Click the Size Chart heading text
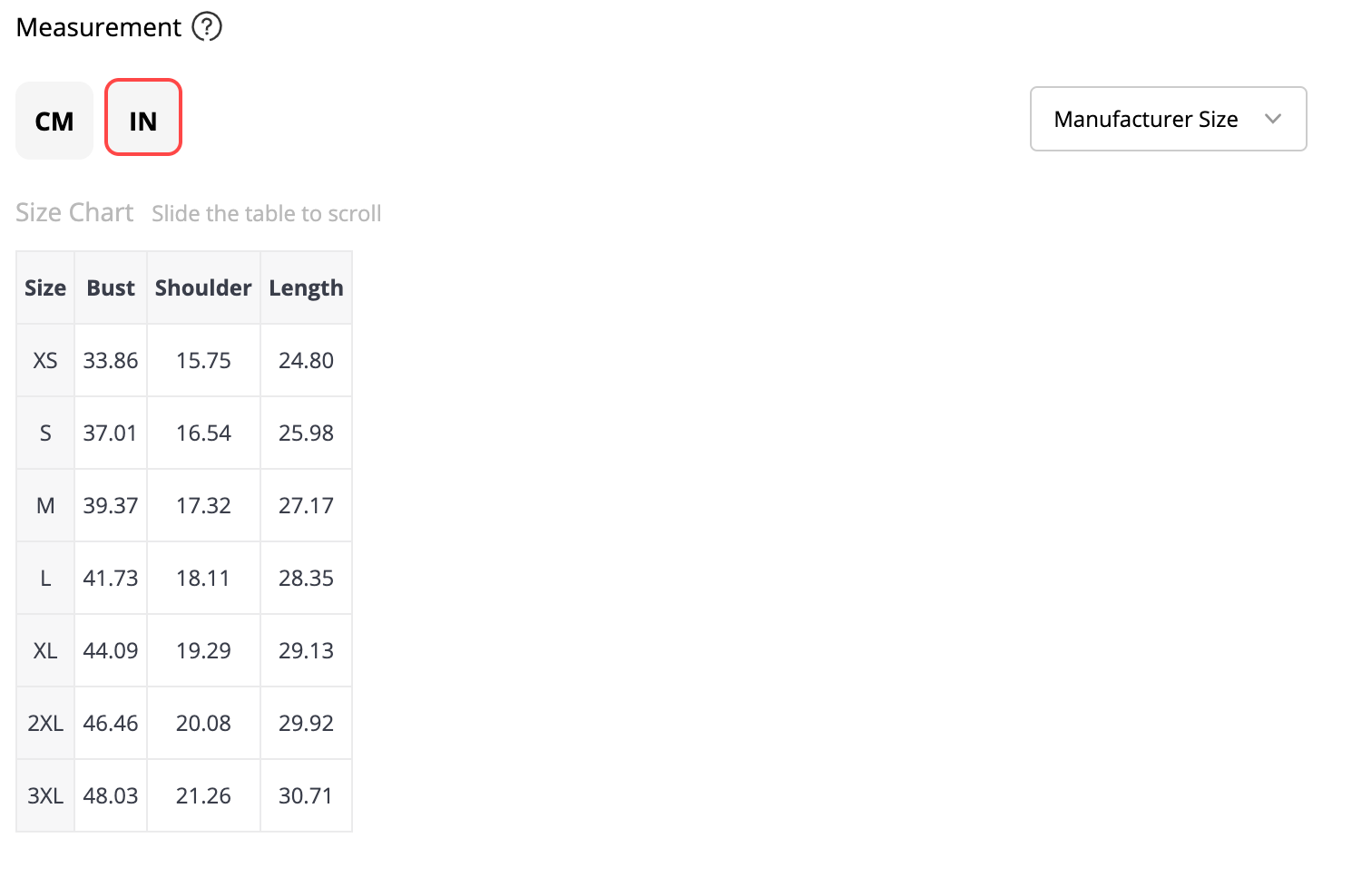 tap(74, 212)
